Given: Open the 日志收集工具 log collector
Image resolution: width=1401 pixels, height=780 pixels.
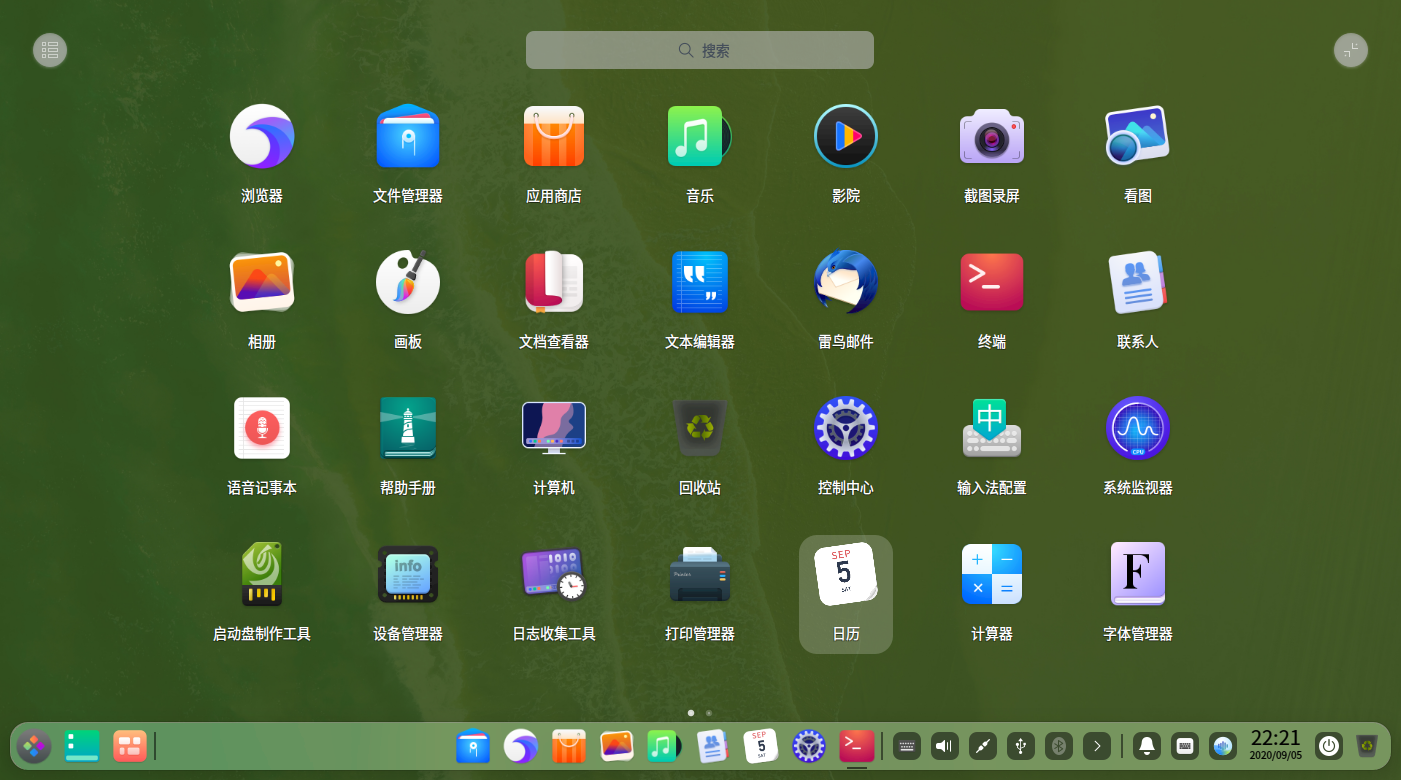Looking at the screenshot, I should pos(554,575).
